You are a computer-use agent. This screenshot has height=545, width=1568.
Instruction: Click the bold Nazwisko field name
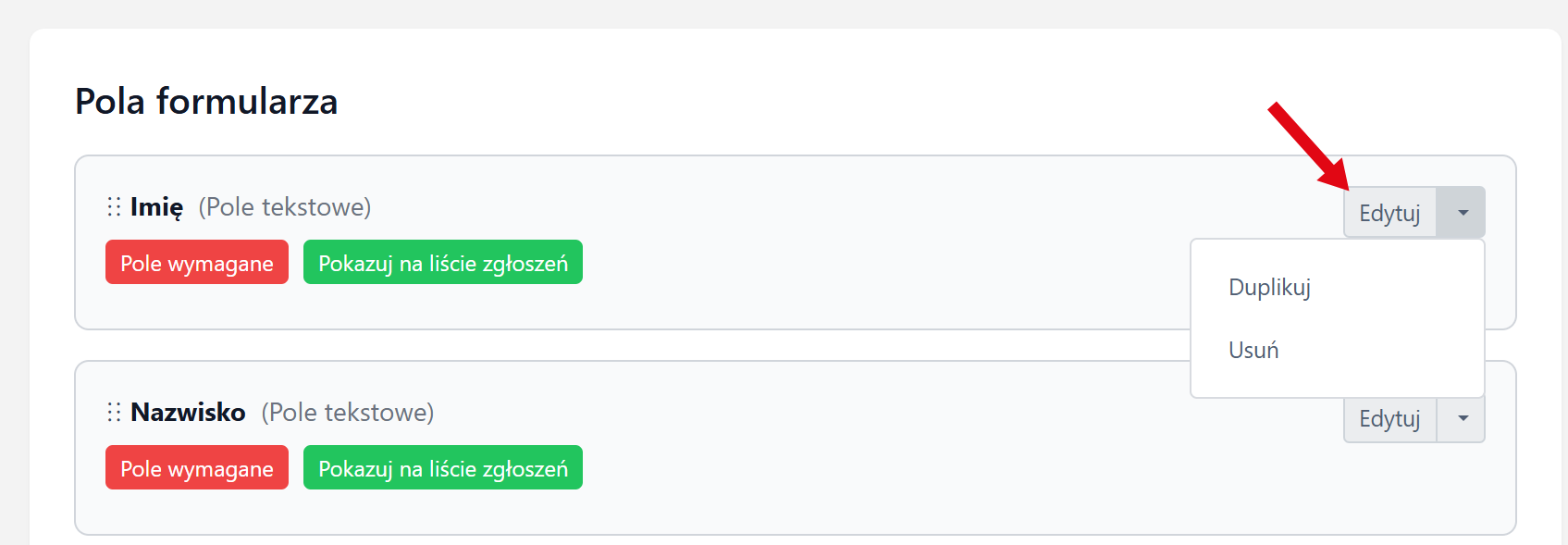[188, 413]
